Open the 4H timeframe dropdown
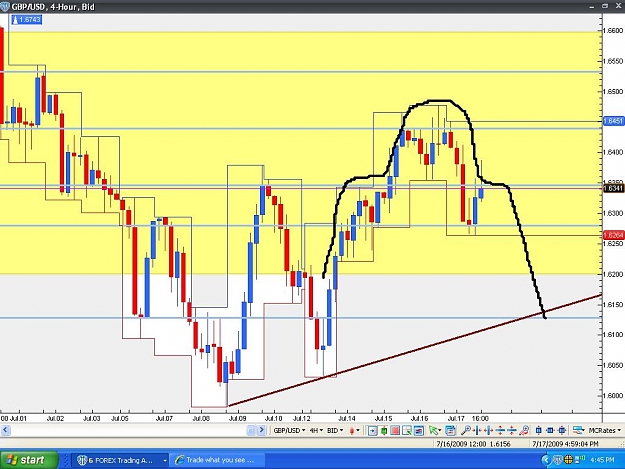This screenshot has height=469, width=625. click(x=317, y=430)
